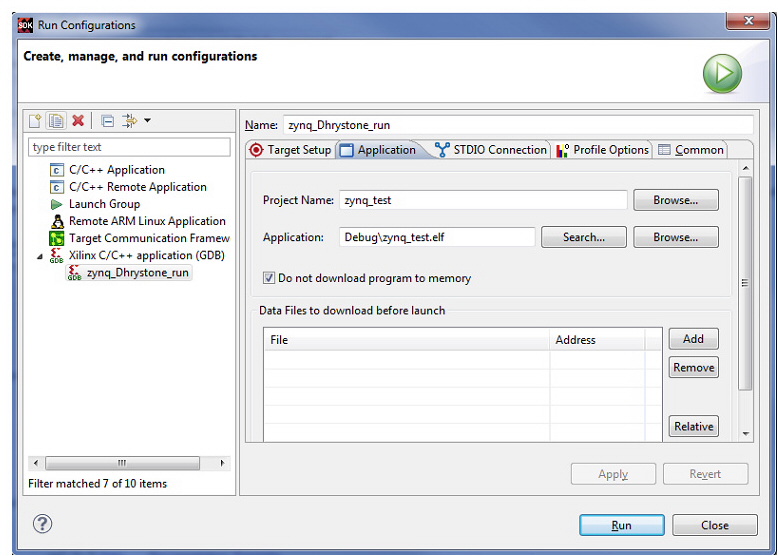Click the tree horizontal scrollbar left arrow

(36, 463)
